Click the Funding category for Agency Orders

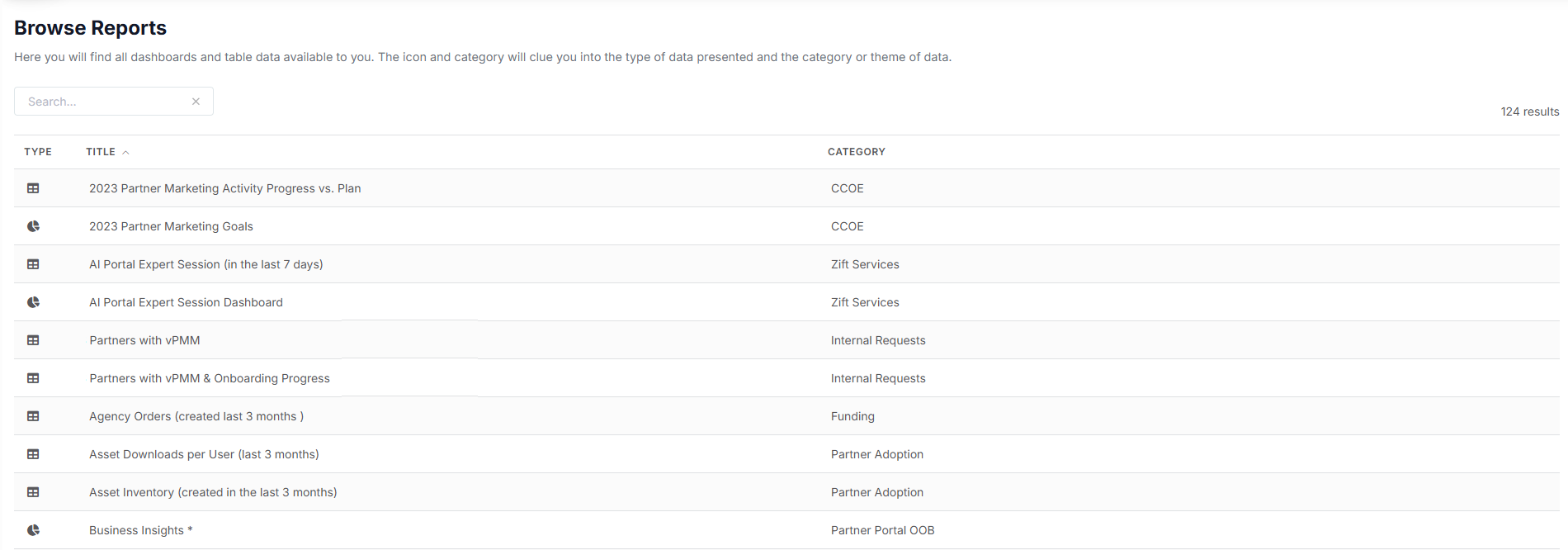(852, 416)
